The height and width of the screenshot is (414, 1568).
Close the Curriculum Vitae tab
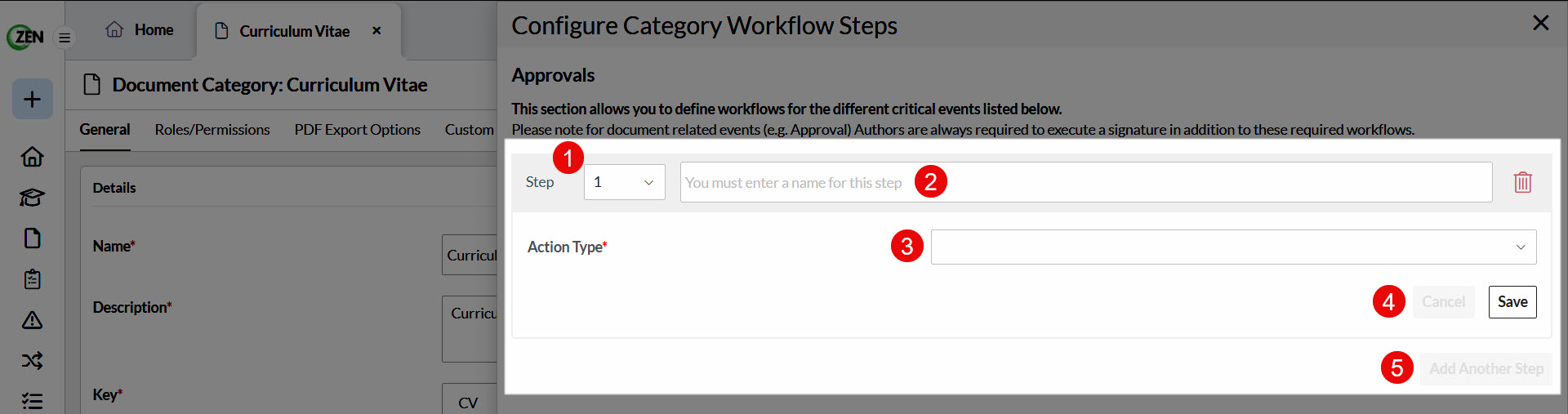pos(376,31)
